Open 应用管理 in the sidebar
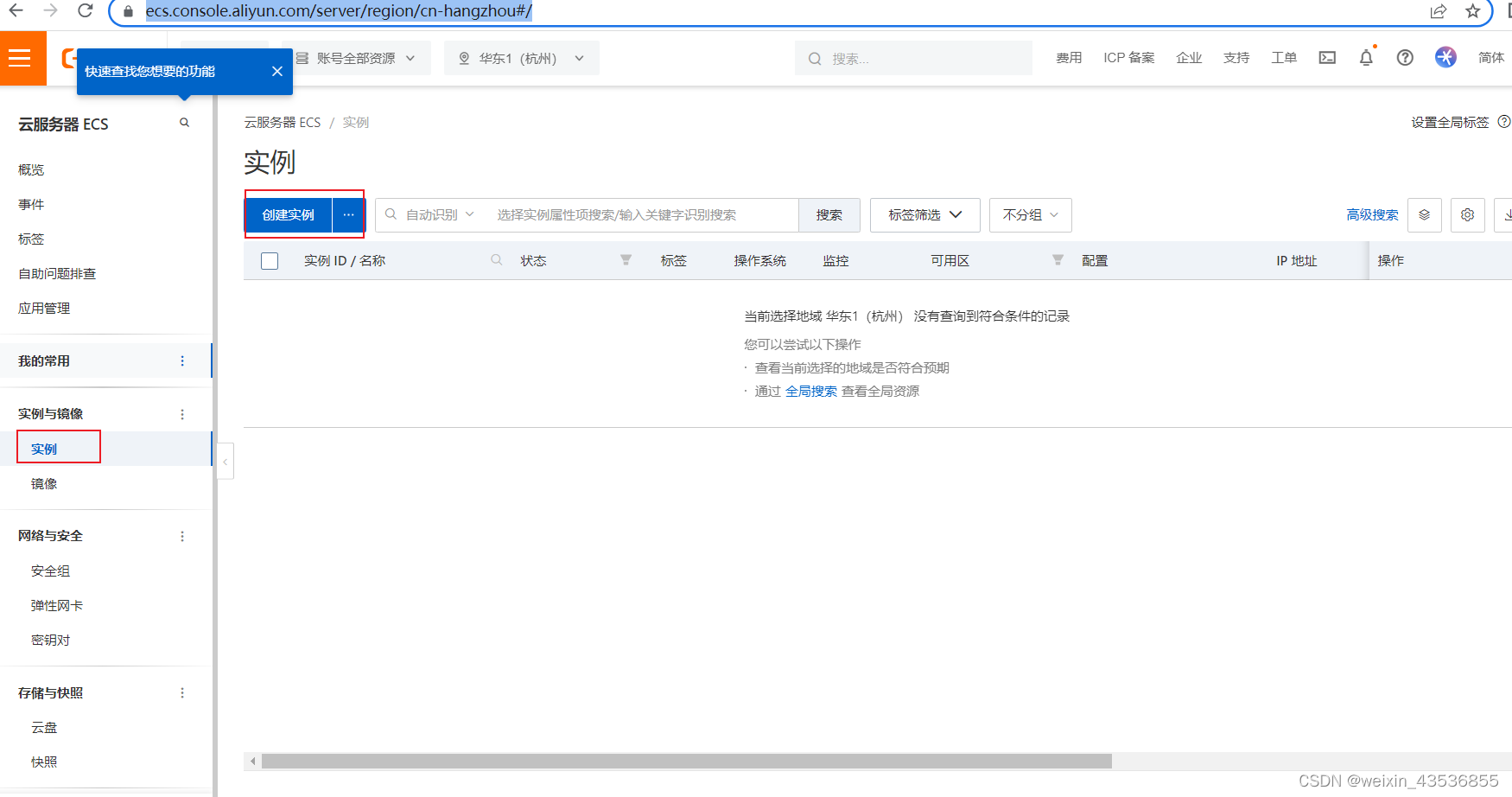This screenshot has width=1512, height=797. coord(44,308)
